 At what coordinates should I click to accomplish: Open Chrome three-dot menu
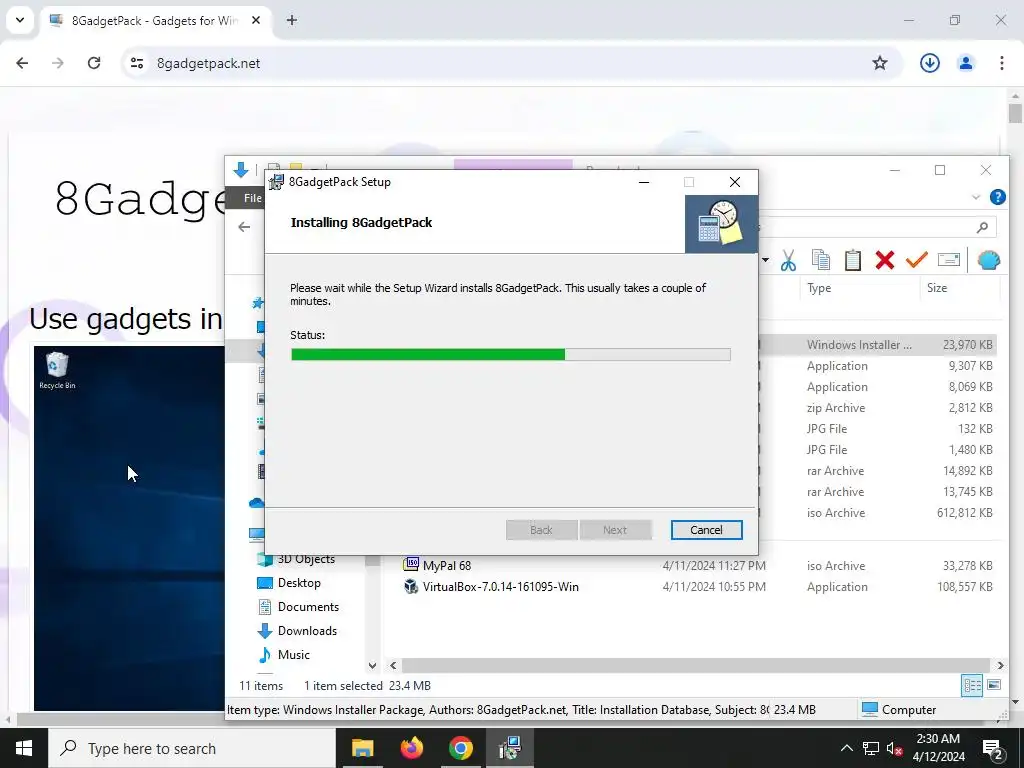click(1001, 63)
